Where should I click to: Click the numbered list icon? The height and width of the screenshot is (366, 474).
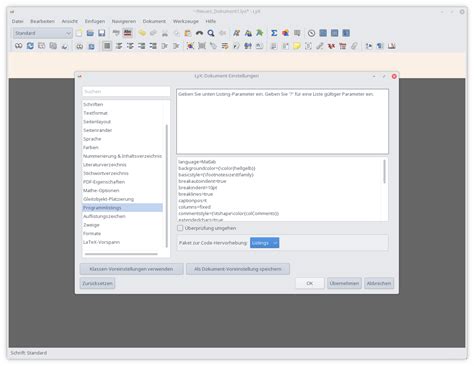[x=119, y=46]
